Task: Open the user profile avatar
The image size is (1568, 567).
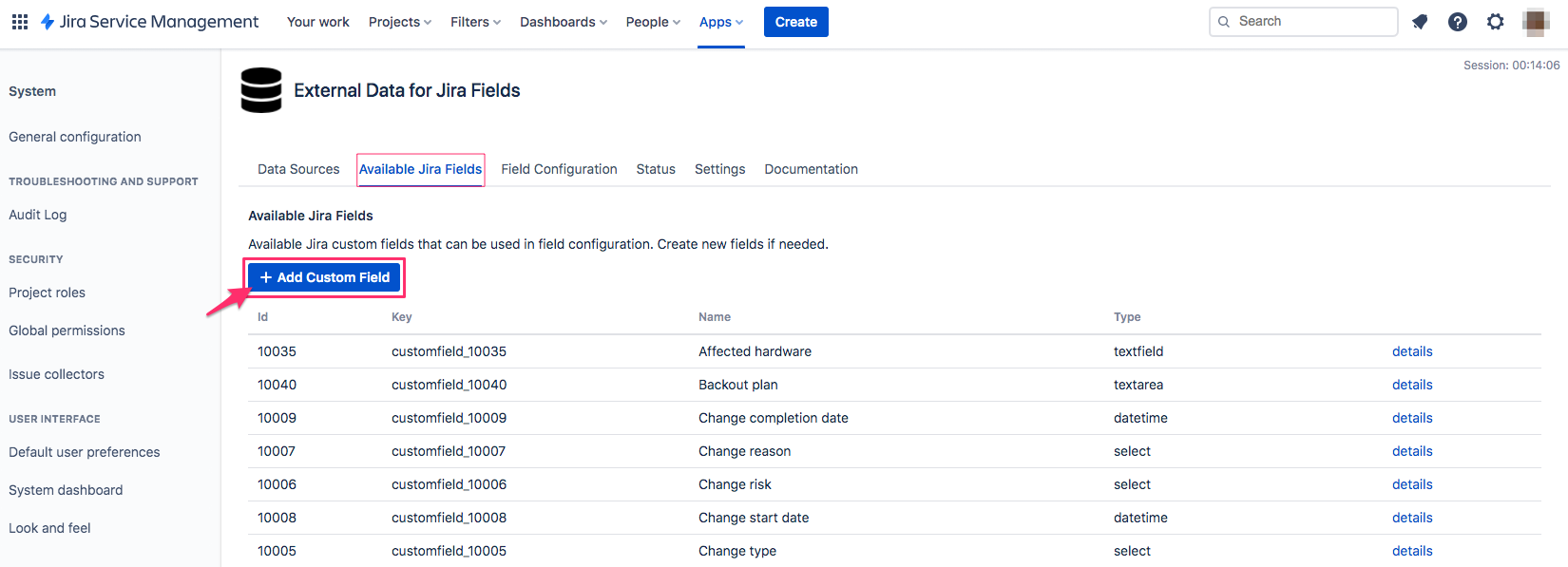Action: pos(1536,22)
